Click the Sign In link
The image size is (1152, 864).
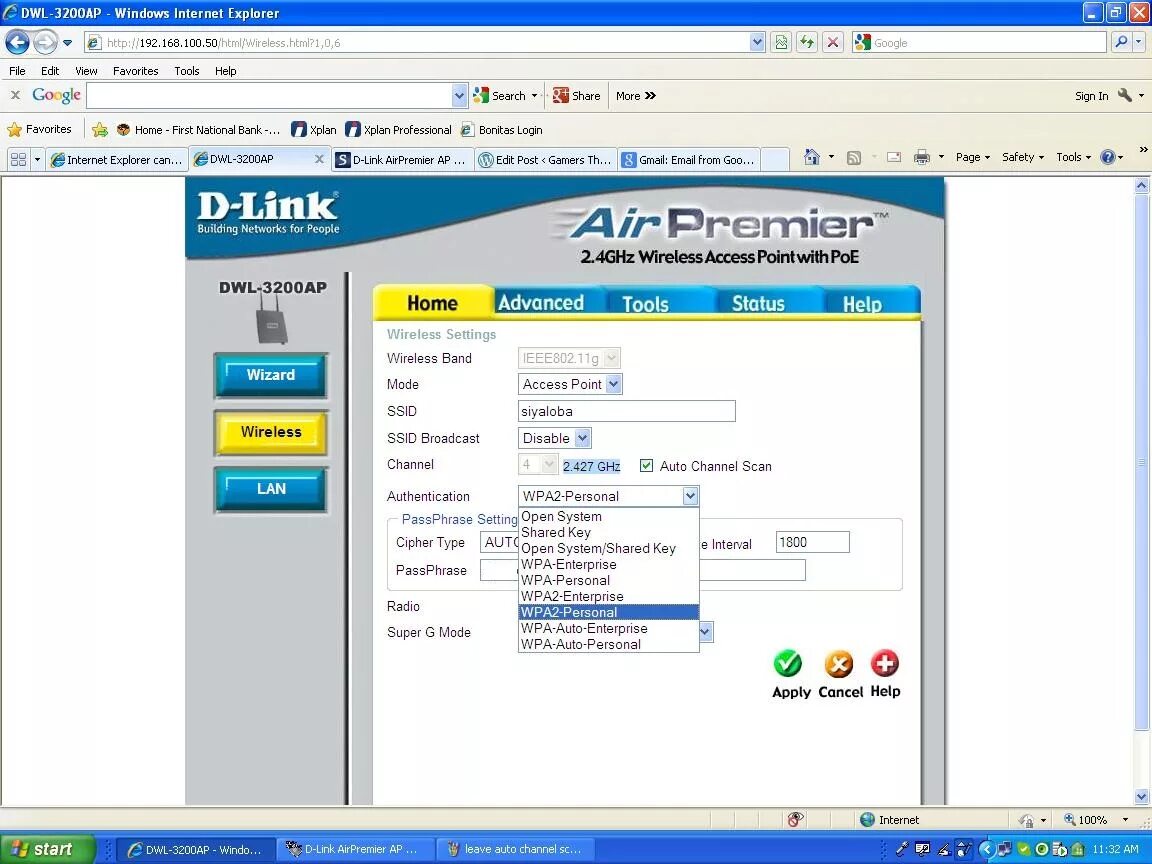coord(1091,96)
